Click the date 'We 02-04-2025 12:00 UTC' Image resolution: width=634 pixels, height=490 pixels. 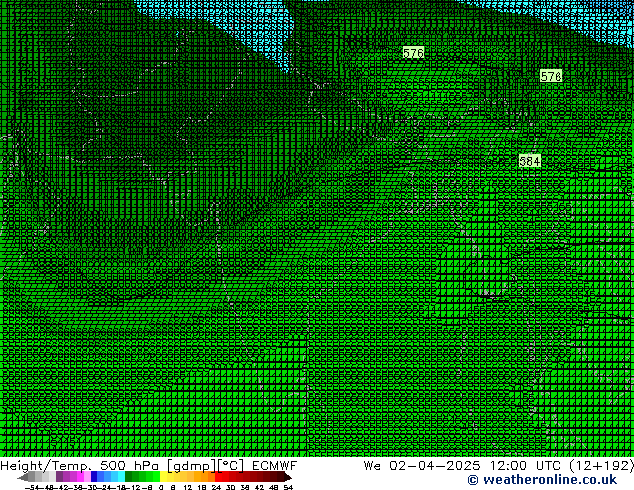464,466
